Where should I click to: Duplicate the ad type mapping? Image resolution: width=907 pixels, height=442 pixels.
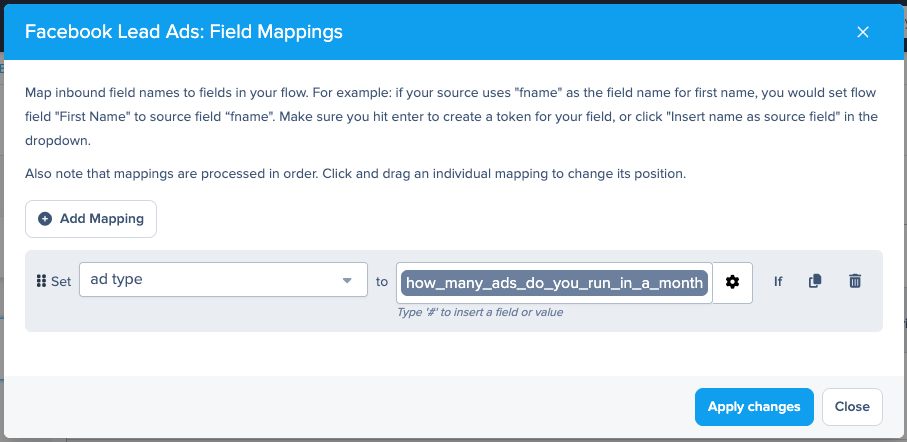pos(815,282)
